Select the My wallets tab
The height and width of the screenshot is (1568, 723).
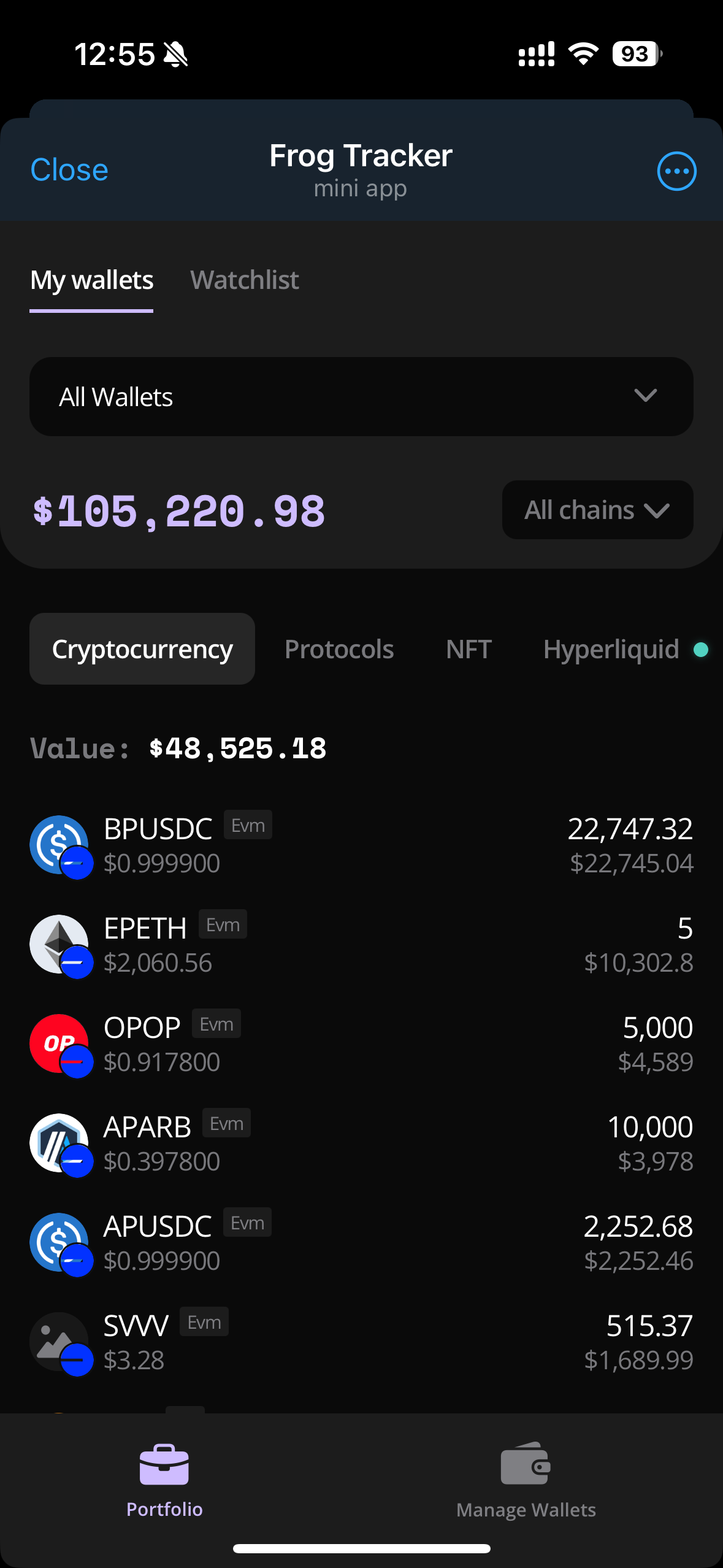point(92,280)
